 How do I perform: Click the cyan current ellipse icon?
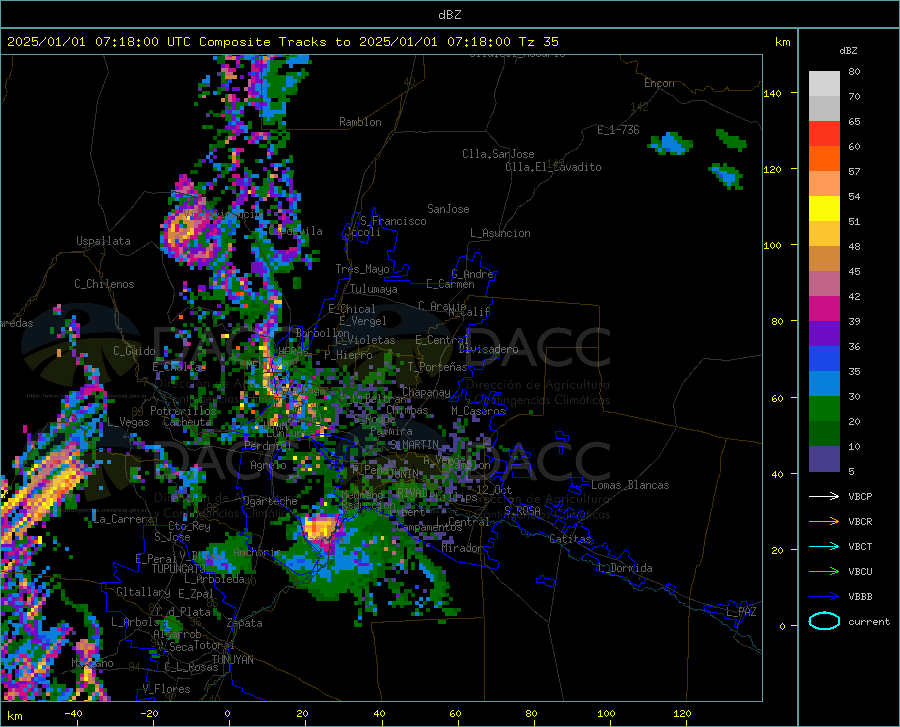[x=824, y=621]
